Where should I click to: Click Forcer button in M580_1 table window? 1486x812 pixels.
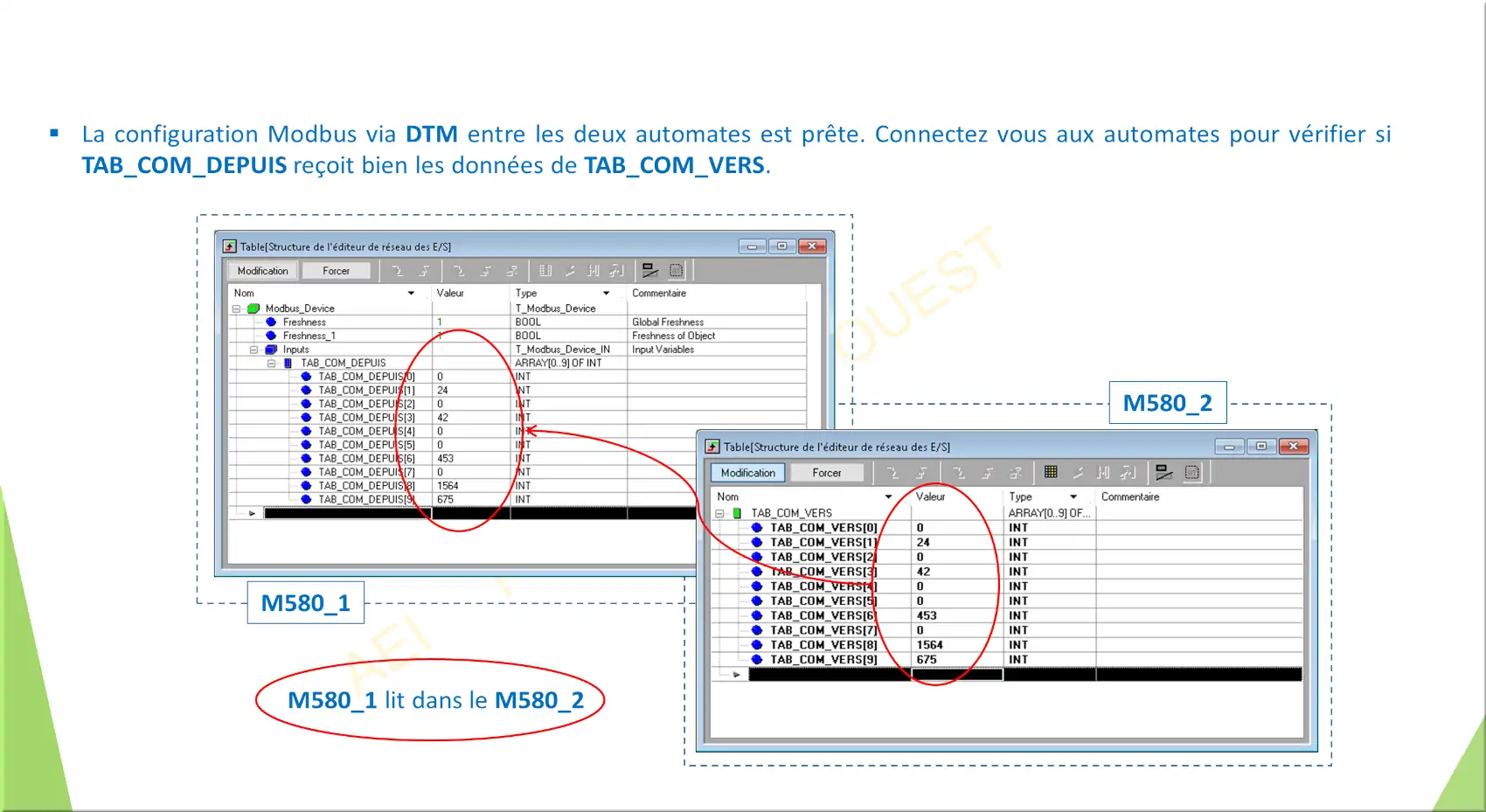pos(336,271)
